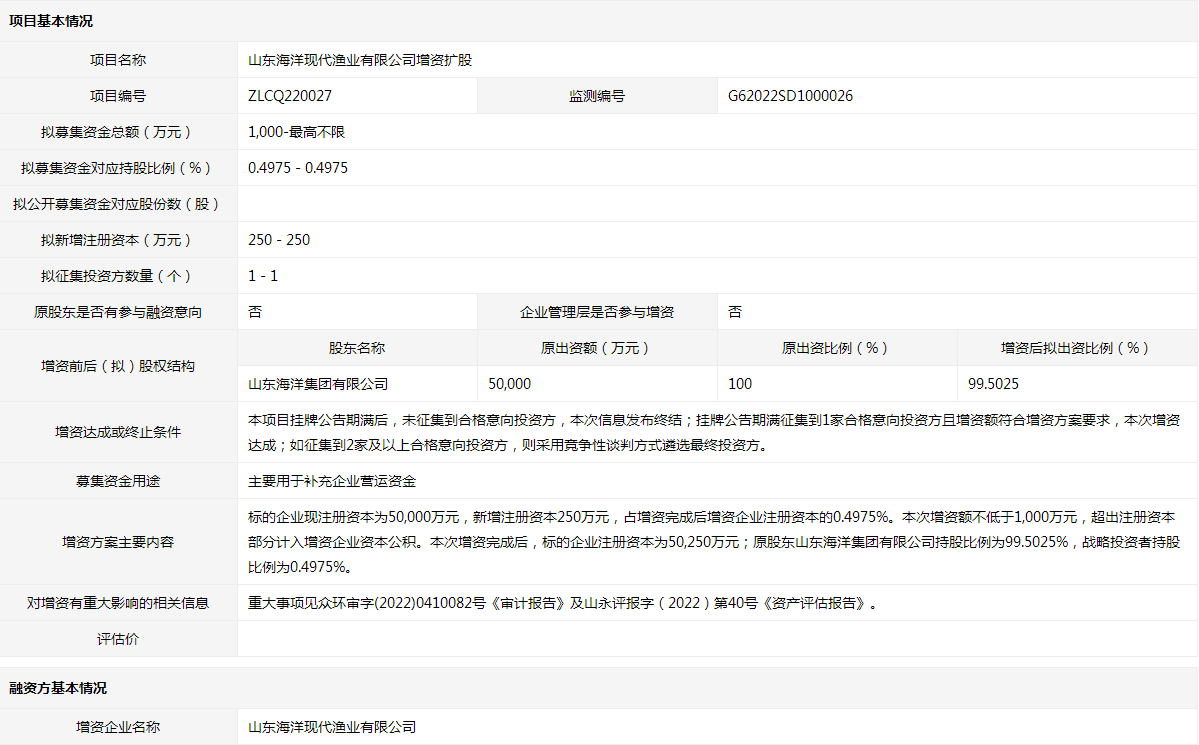Viewport: 1199px width, 745px height.
Task: Select the 增资方案主要内容 label
Action: 119,542
